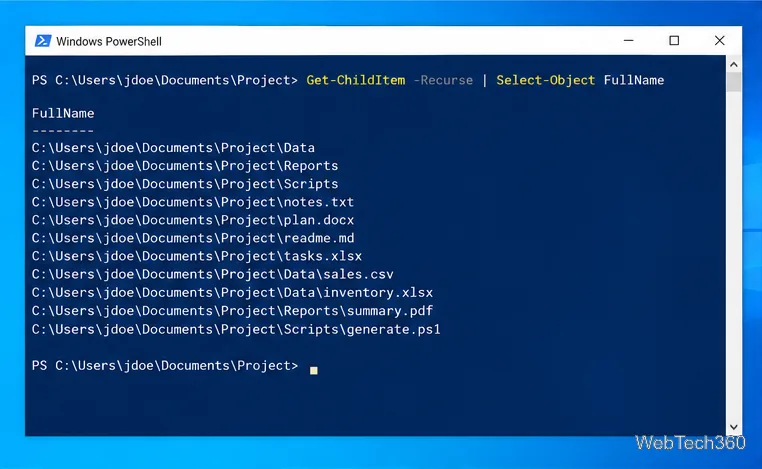Click the scrollbar down arrow

(734, 427)
